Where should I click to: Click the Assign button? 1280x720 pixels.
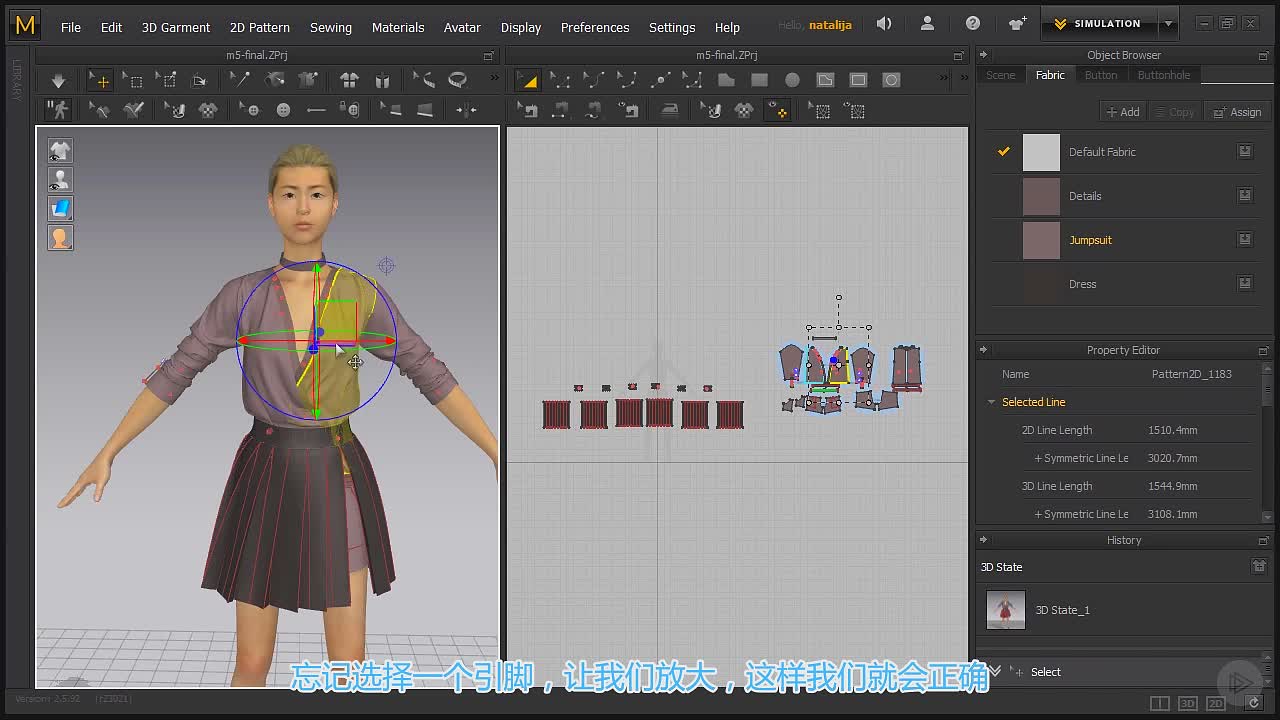click(1237, 112)
